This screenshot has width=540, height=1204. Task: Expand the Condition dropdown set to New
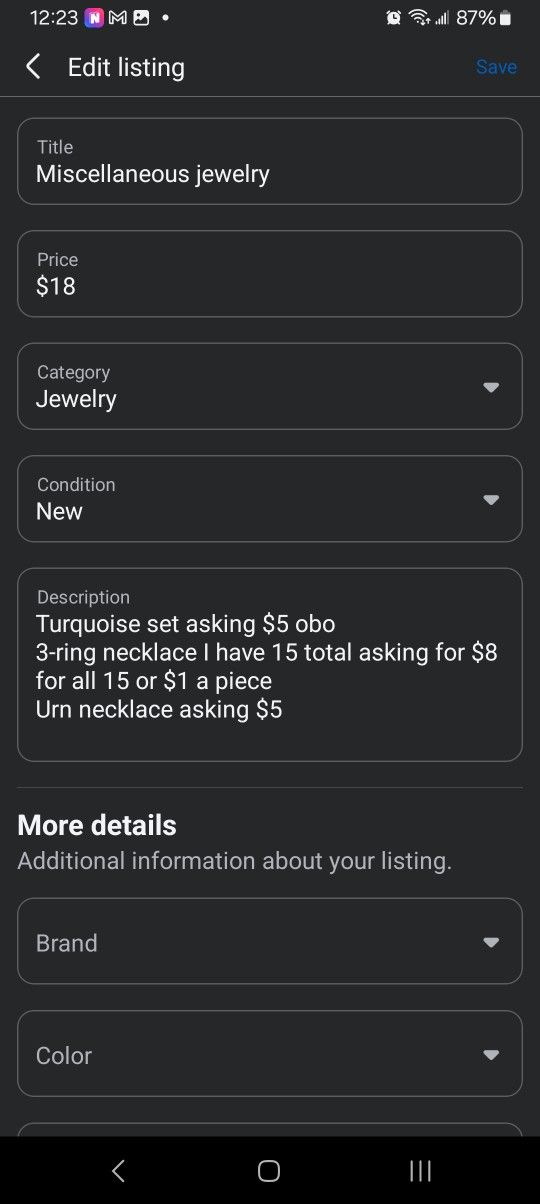[270, 499]
